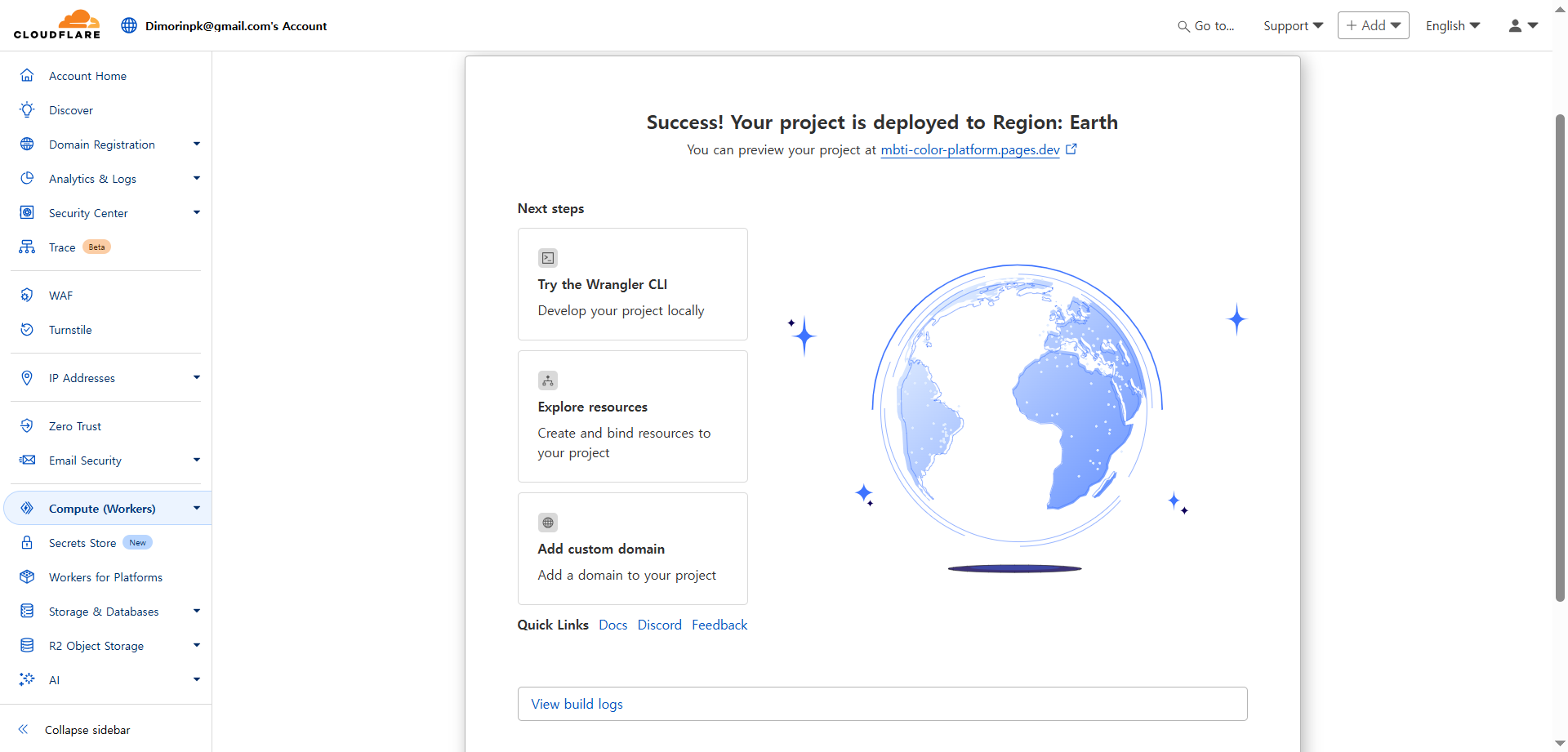1568x752 pixels.
Task: Click the Cloudflare logo
Action: [x=57, y=24]
